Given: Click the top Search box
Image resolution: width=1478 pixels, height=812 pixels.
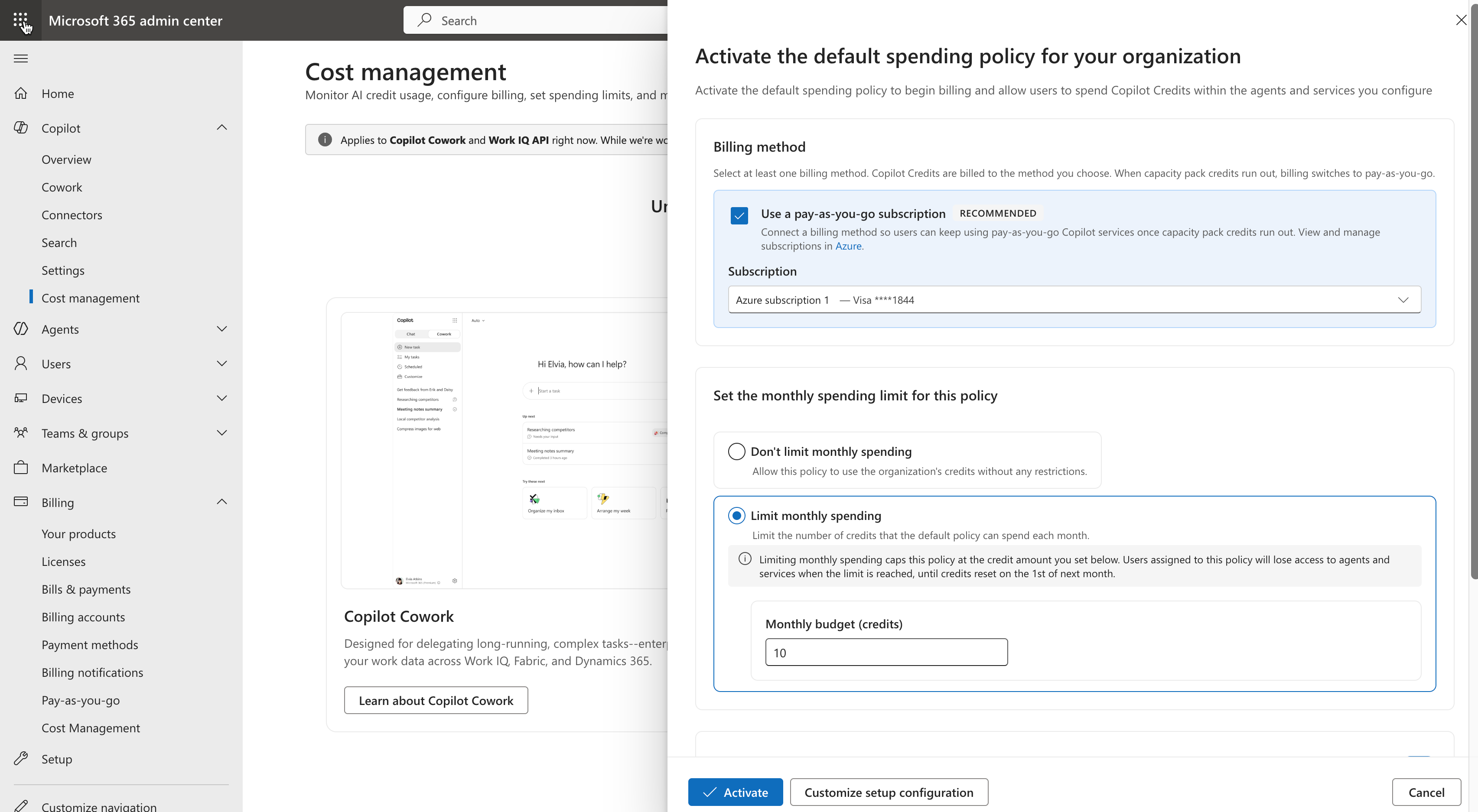Looking at the screenshot, I should pyautogui.click(x=535, y=20).
